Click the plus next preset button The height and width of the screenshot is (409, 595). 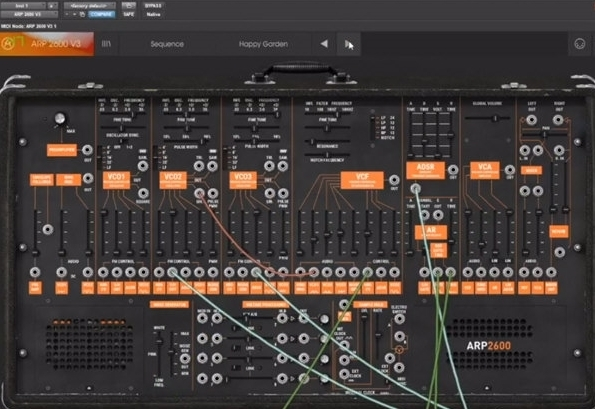[x=74, y=14]
